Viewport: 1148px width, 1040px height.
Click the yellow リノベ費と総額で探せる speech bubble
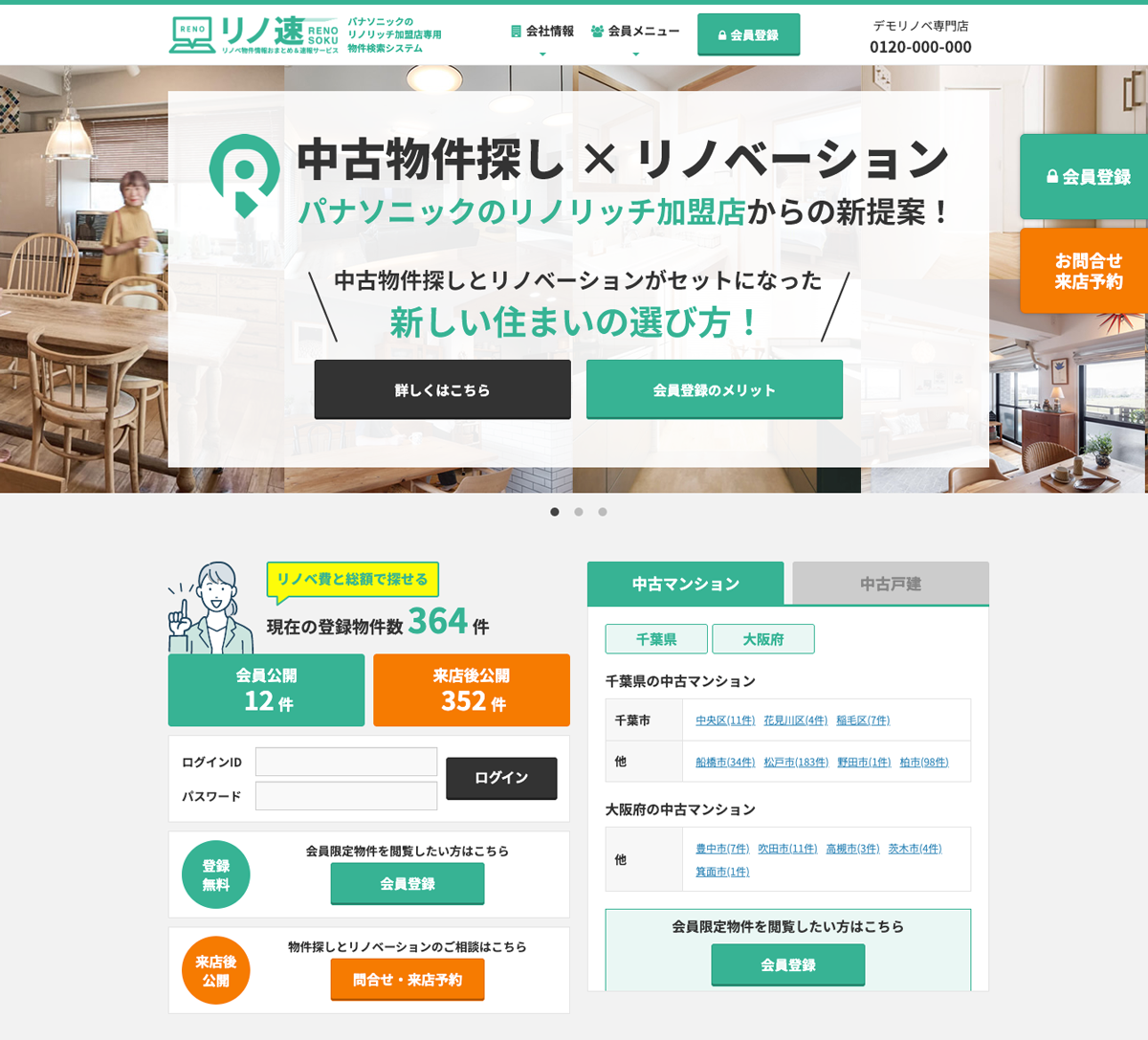click(353, 582)
